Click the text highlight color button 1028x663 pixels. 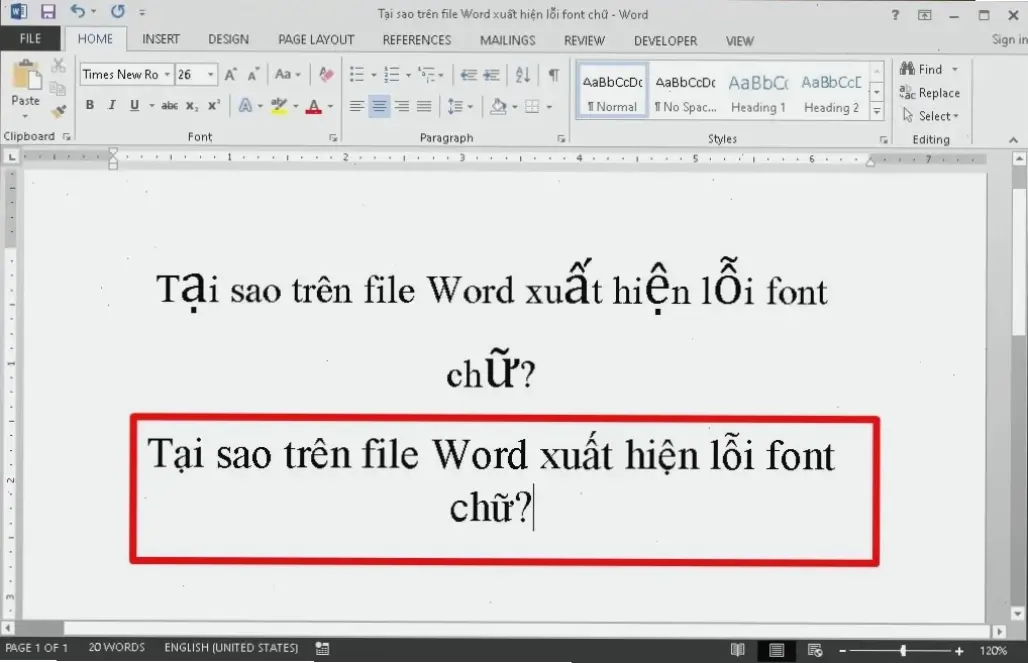point(279,106)
